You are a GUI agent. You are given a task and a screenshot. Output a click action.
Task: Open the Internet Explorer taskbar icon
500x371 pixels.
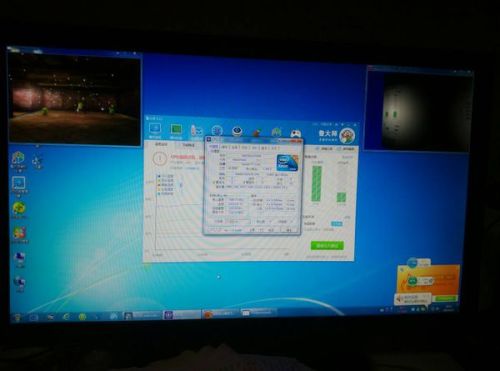pos(66,317)
